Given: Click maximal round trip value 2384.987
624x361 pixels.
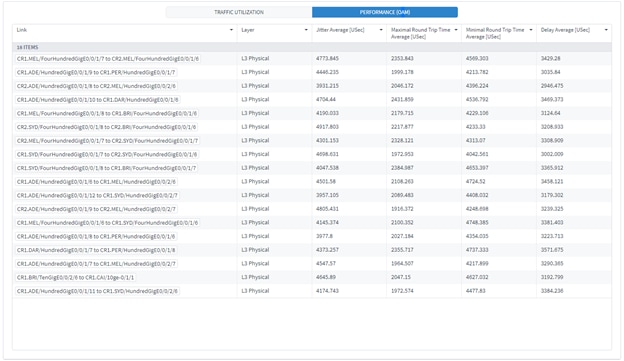Looking at the screenshot, I should [x=402, y=168].
